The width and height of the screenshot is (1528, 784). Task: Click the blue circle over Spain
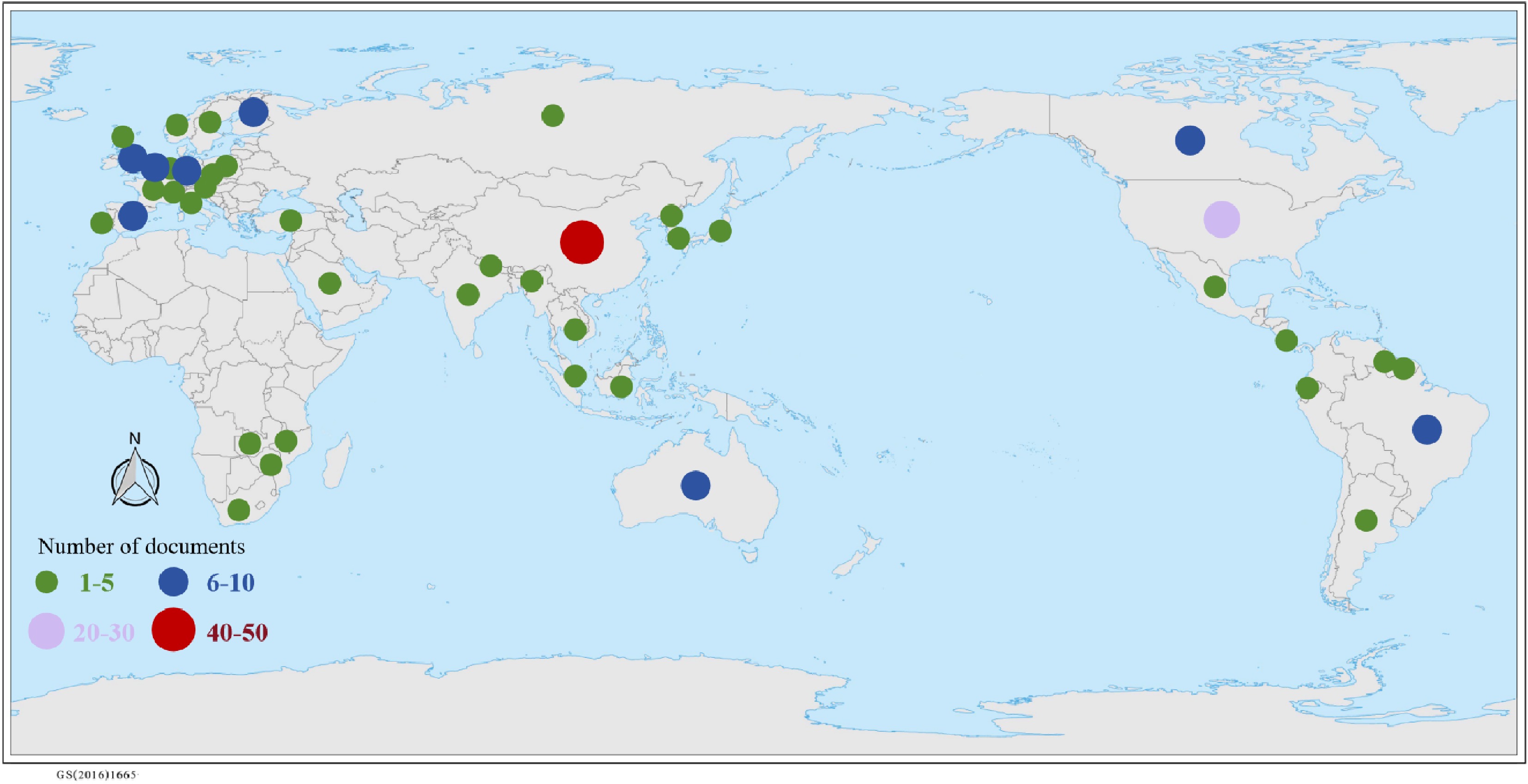pos(133,216)
